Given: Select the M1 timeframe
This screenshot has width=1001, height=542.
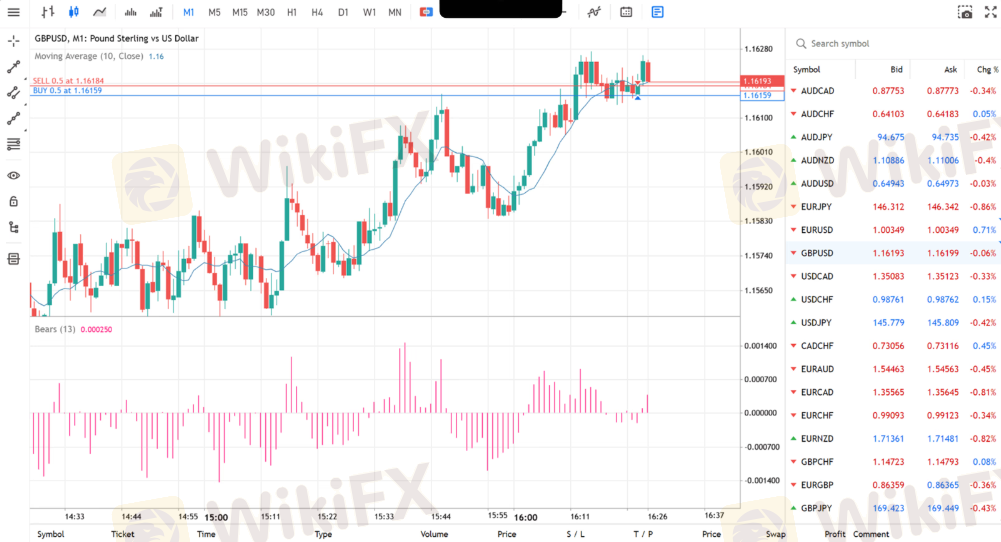Looking at the screenshot, I should tap(188, 12).
